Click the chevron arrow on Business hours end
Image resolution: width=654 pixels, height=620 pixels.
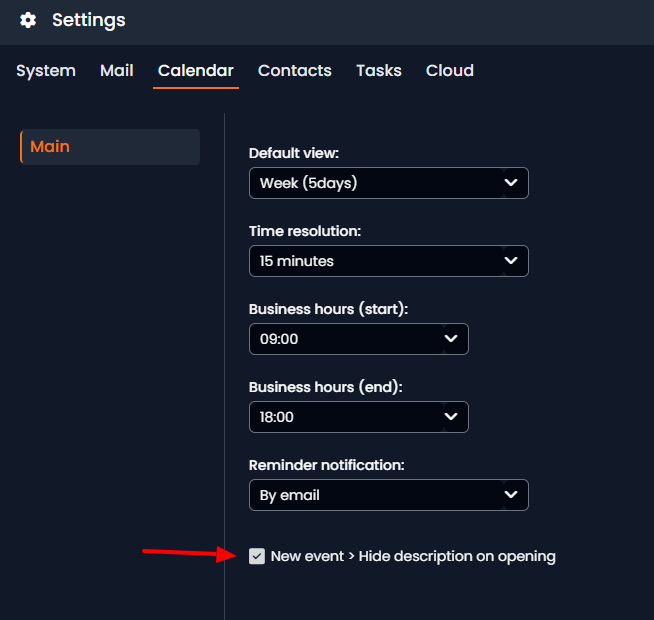pos(451,417)
